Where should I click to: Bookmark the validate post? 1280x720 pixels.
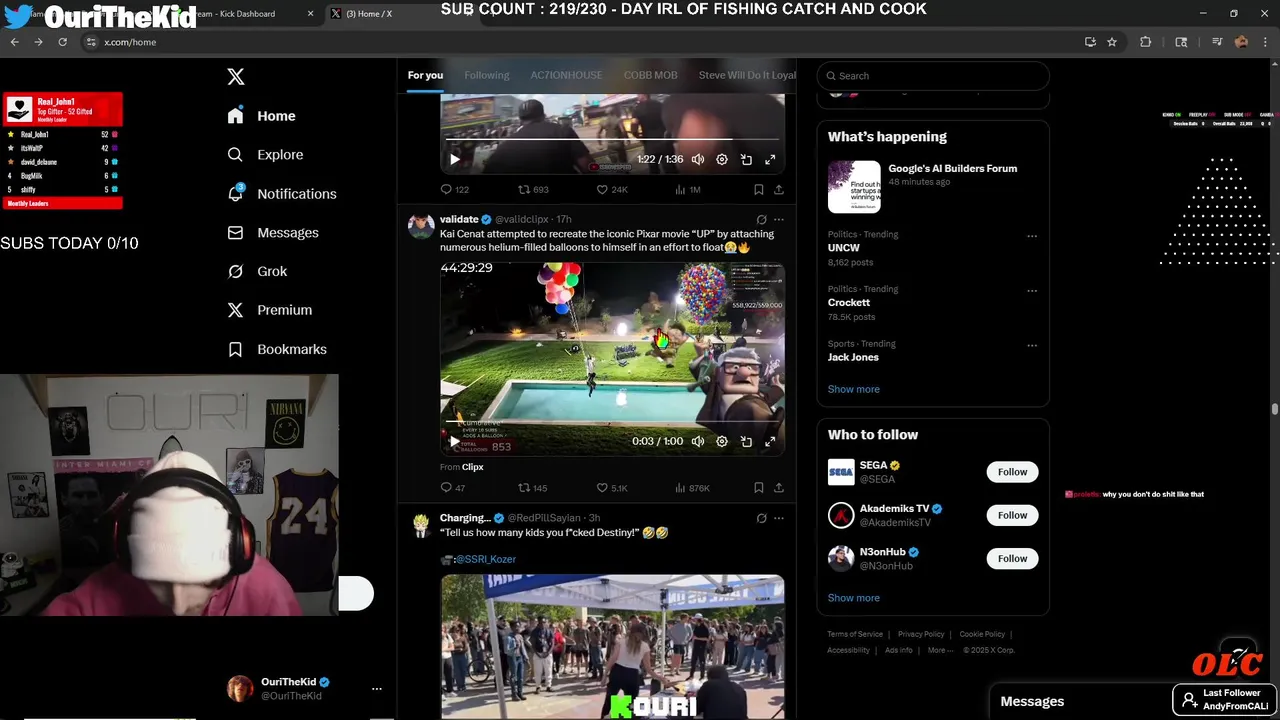tap(758, 488)
